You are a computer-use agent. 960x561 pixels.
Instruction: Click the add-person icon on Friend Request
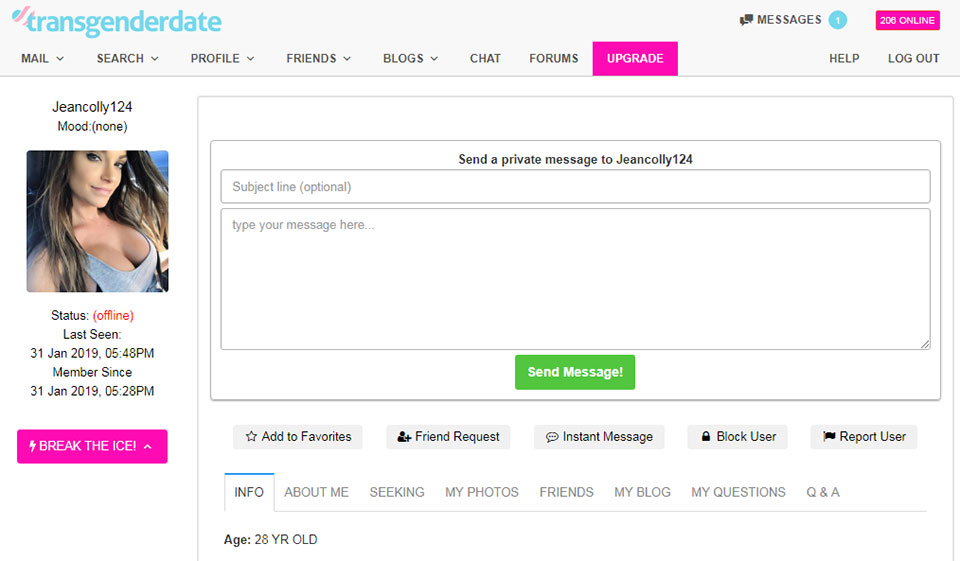[404, 437]
